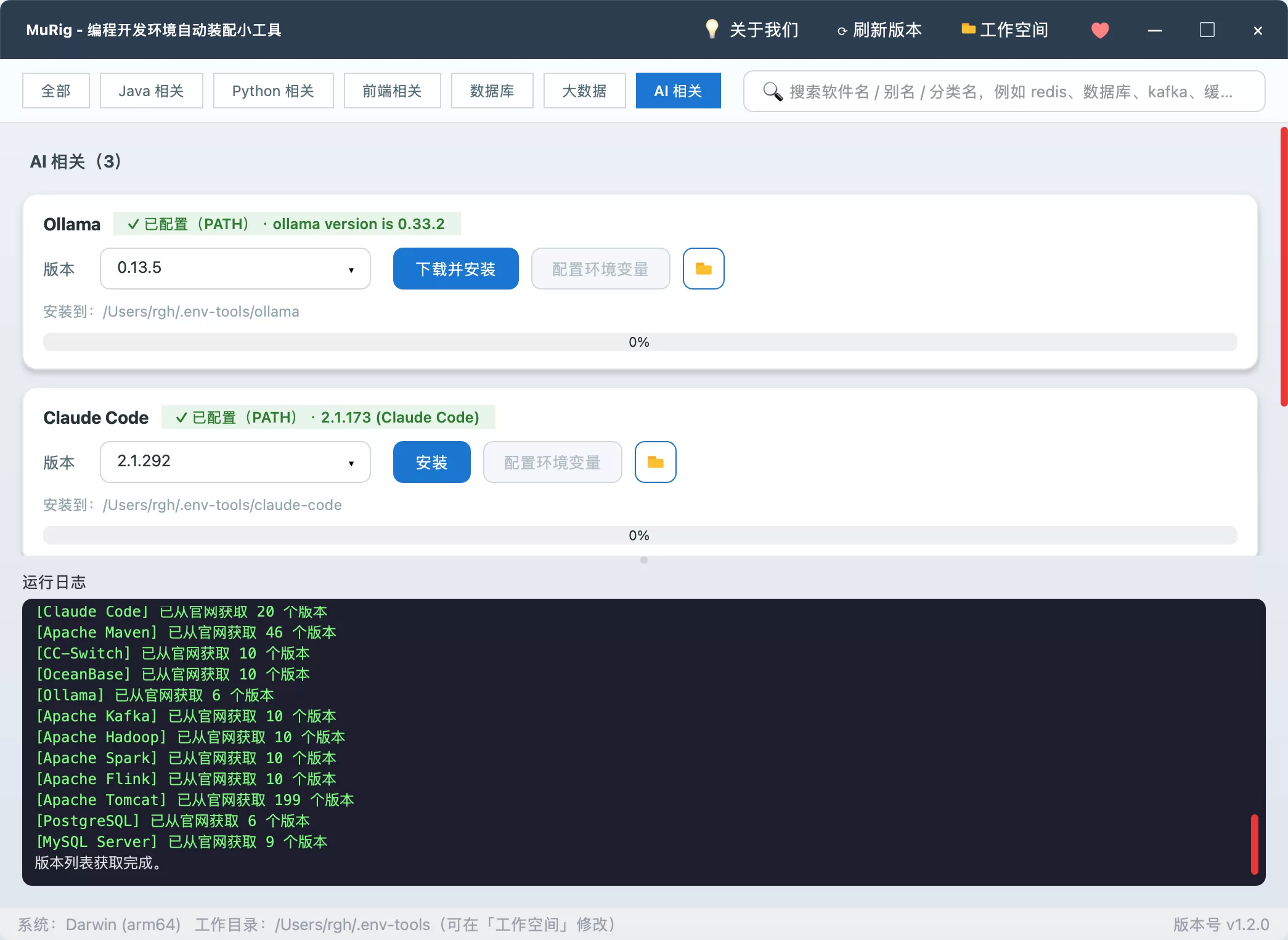Viewport: 1288px width, 940px height.
Task: Select the 大数据 tab
Action: (x=584, y=91)
